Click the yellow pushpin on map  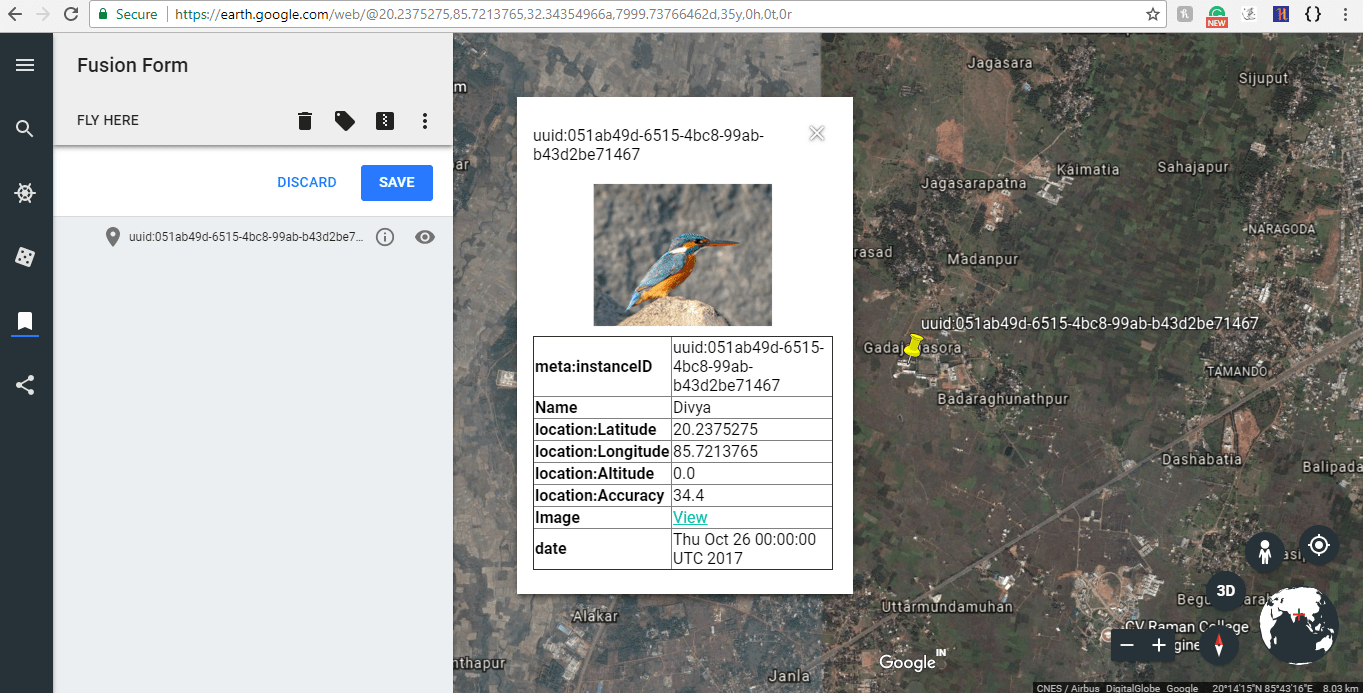tap(913, 346)
